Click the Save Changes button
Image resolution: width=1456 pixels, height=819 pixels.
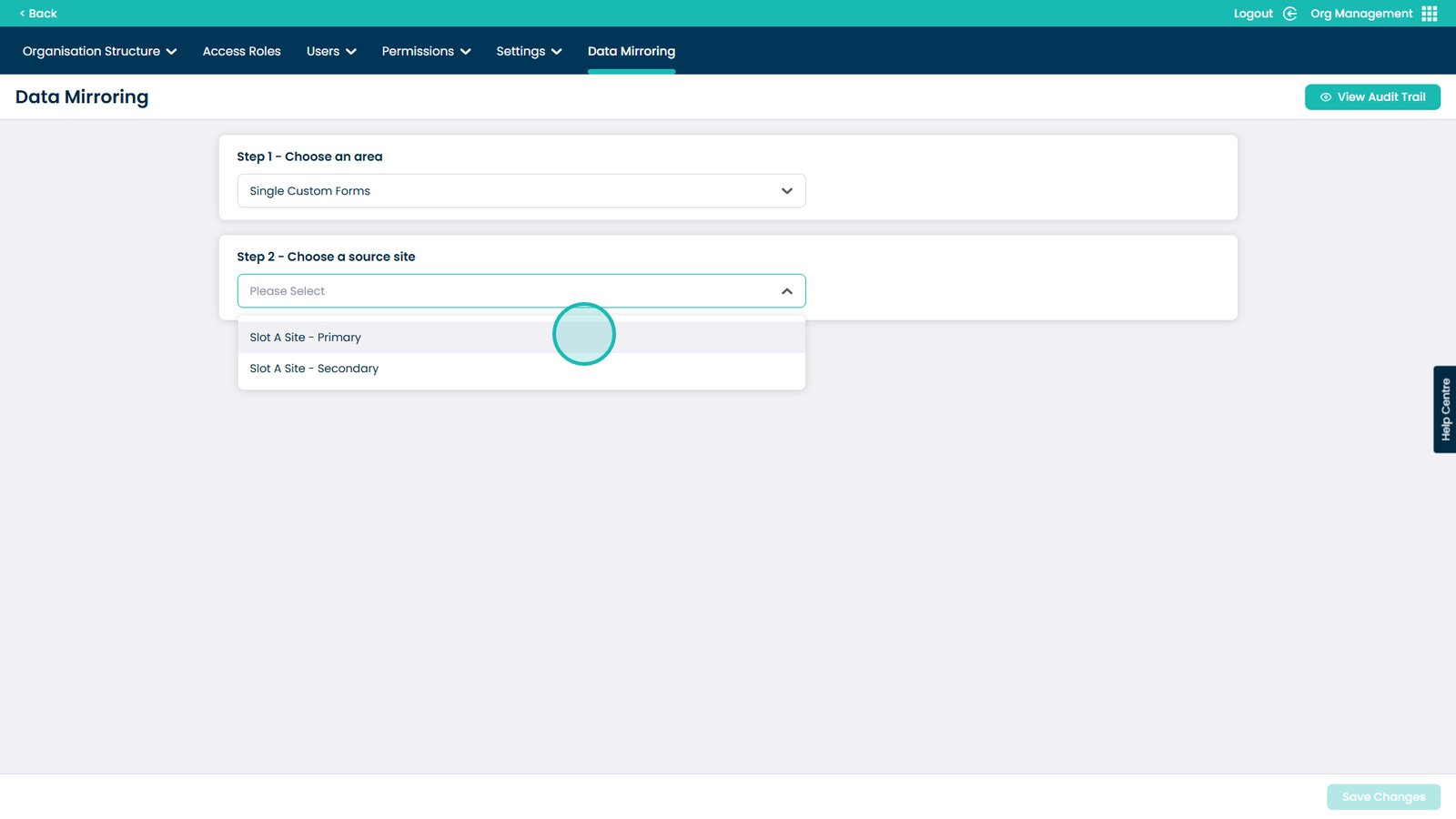click(x=1382, y=797)
